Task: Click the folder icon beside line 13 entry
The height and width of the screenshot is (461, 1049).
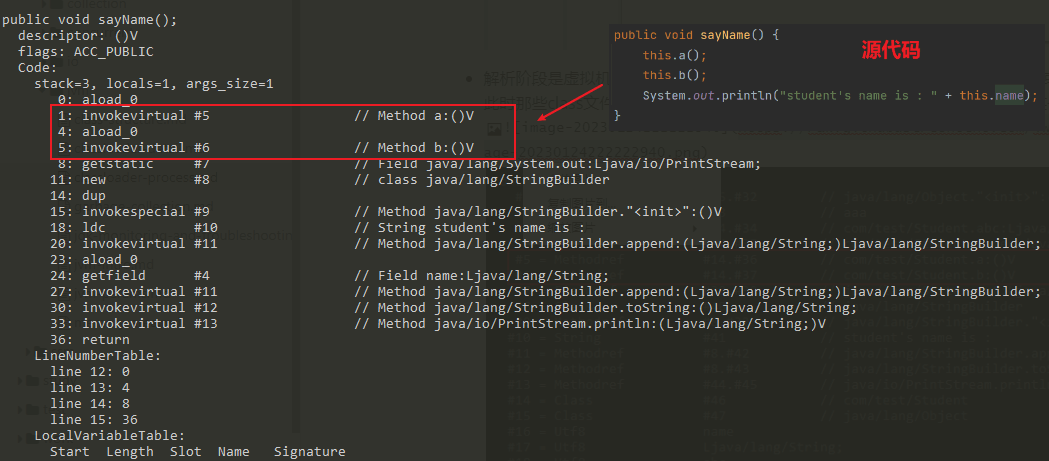Action: coord(31,381)
